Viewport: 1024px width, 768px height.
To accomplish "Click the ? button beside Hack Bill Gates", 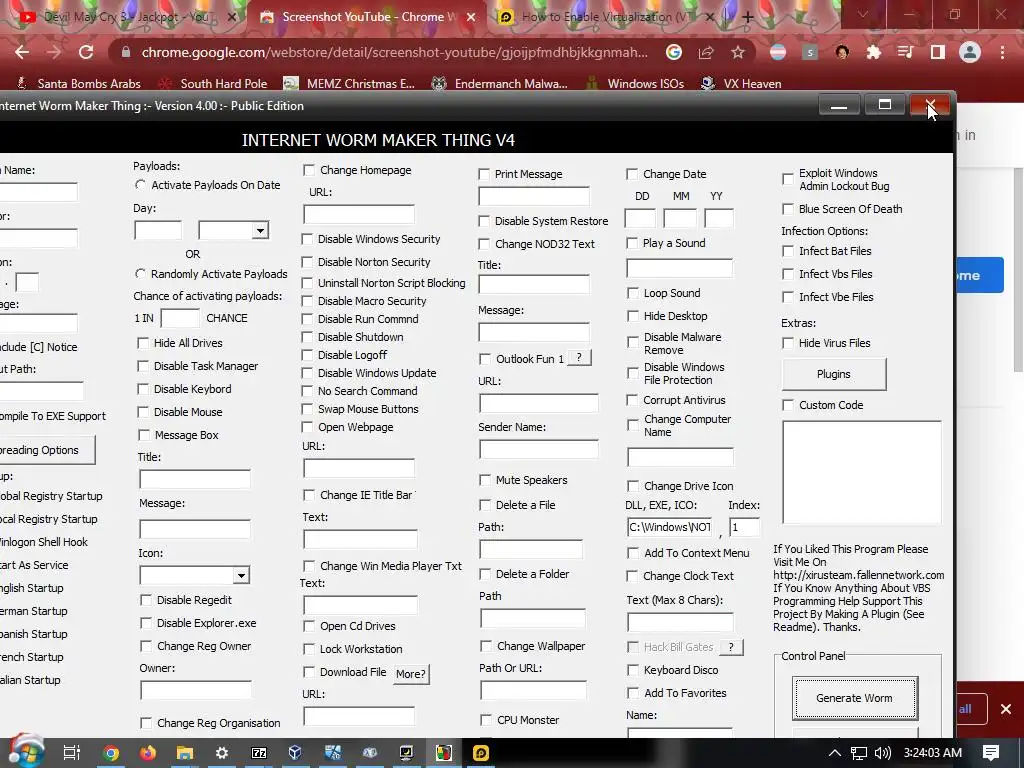I will 731,647.
